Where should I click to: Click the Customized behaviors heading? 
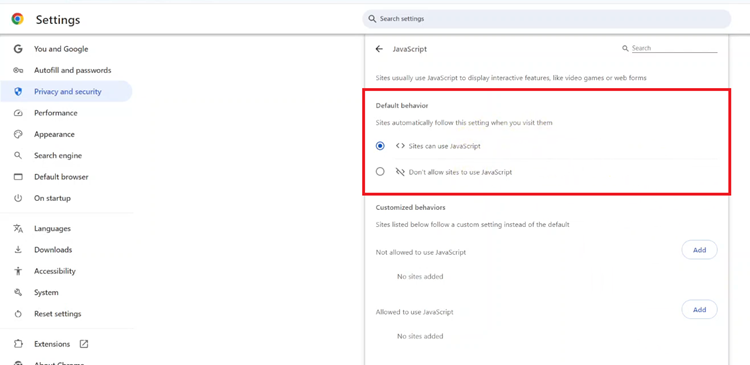pyautogui.click(x=410, y=208)
